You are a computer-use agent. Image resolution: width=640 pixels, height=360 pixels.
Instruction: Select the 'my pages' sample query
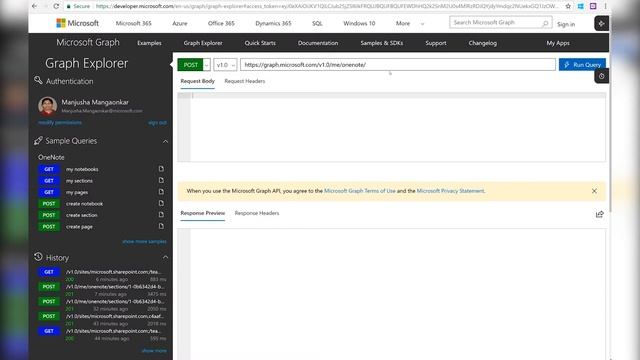(x=77, y=192)
